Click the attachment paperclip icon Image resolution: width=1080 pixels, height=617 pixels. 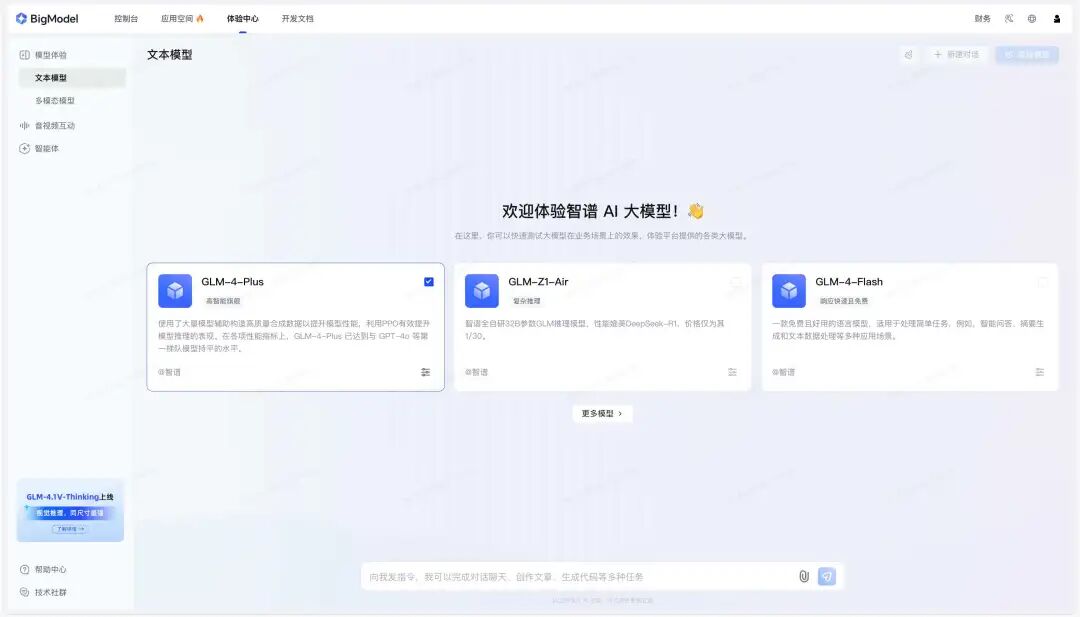(x=804, y=576)
